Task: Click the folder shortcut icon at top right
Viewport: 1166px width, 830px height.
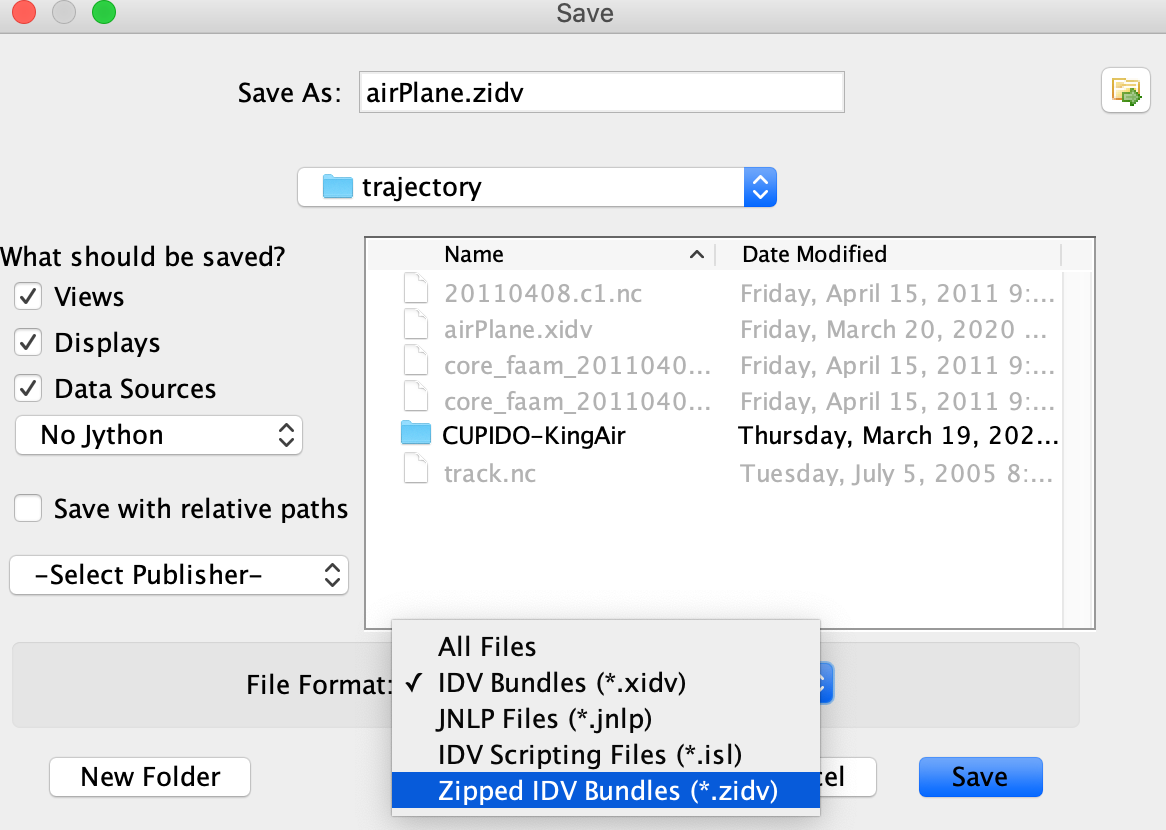Action: [1125, 92]
